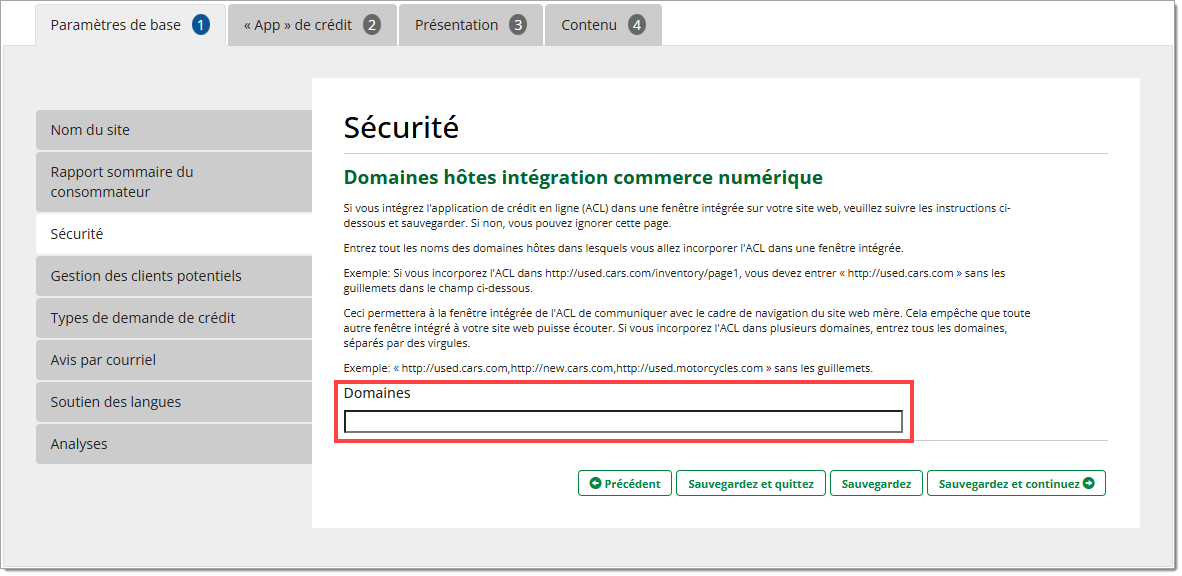Open Avis par courriel settings
1182x576 pixels.
[174, 360]
